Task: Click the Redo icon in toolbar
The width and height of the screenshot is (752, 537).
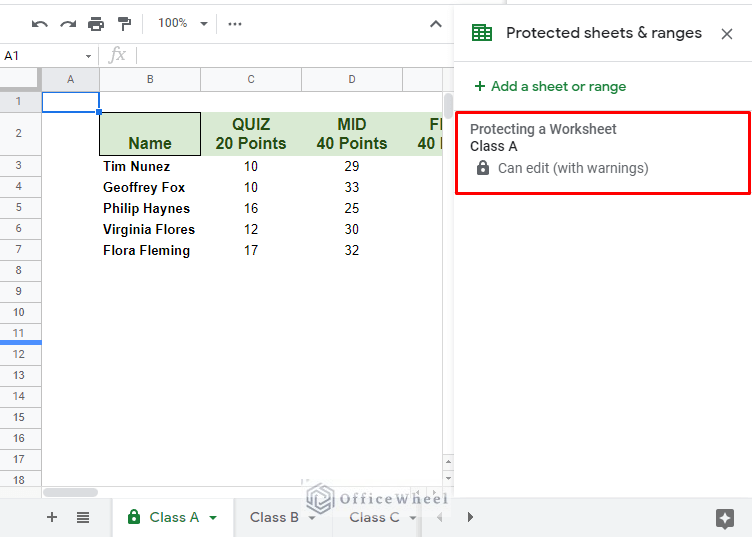Action: click(x=68, y=23)
